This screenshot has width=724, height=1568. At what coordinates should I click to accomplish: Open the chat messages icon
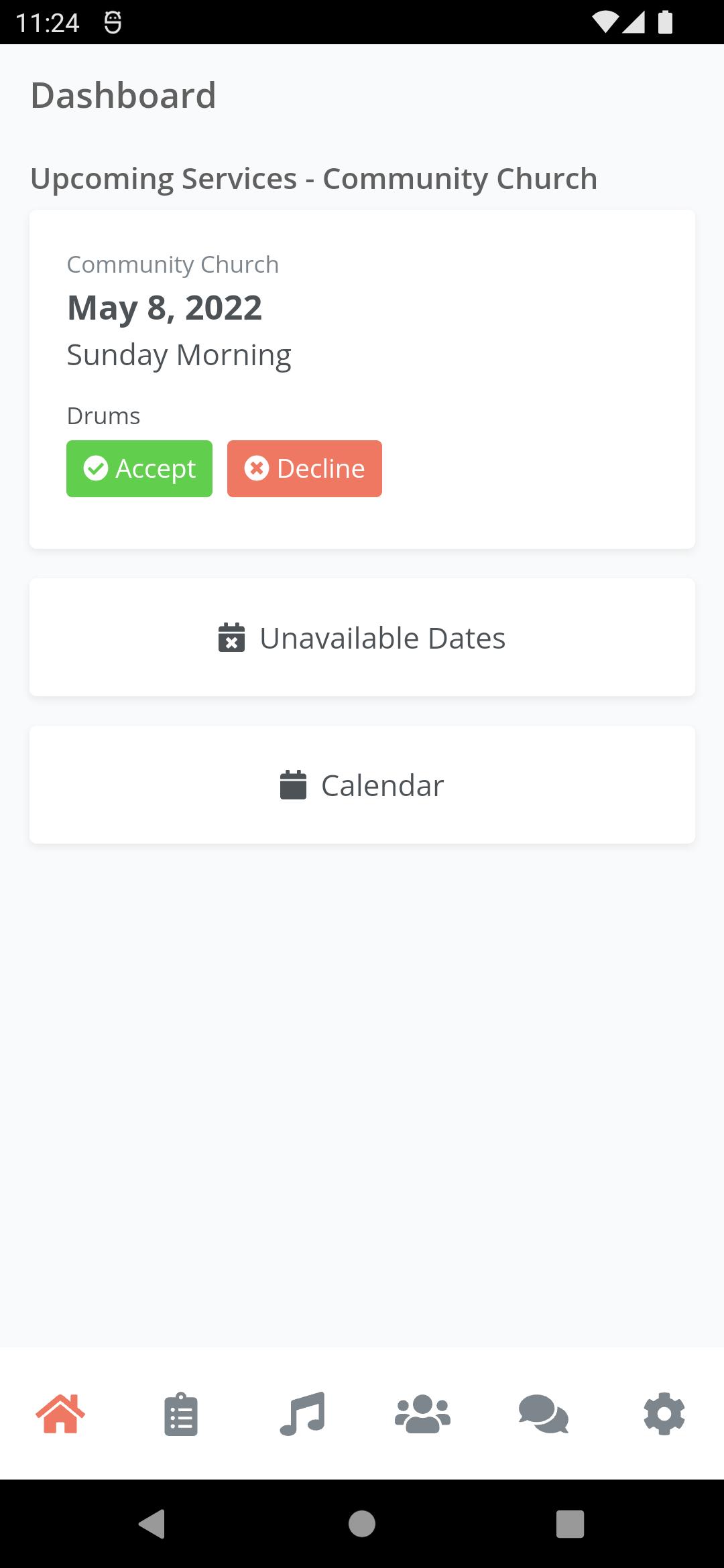[544, 1414]
